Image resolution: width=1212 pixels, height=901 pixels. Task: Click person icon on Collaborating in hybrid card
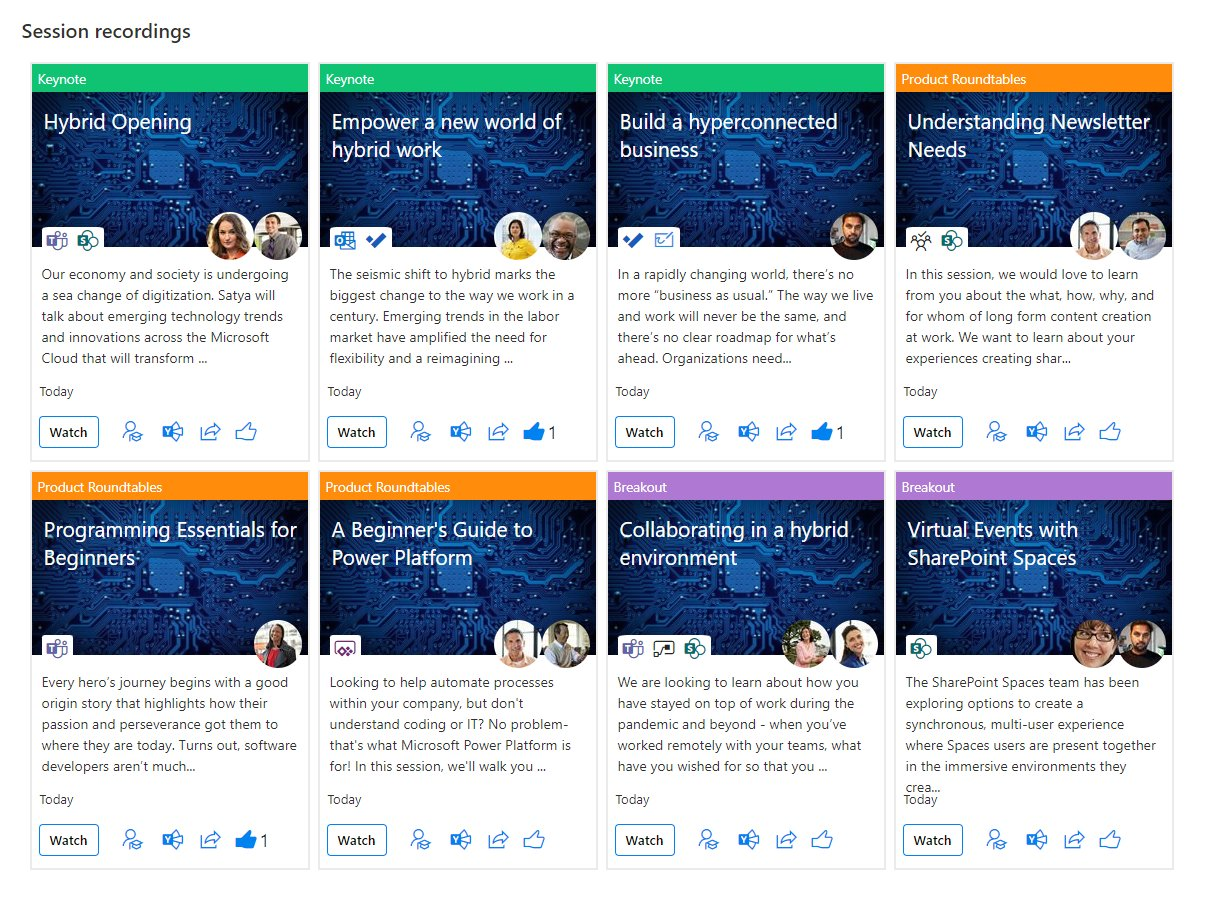[709, 840]
